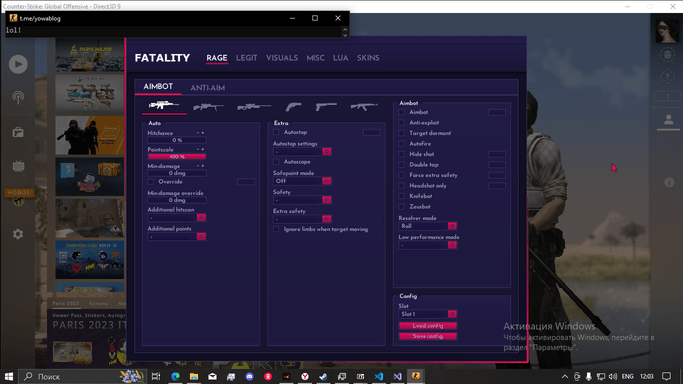Open the CS:GO settings gear icon
Screen dimensions: 683x384
click(x=18, y=234)
